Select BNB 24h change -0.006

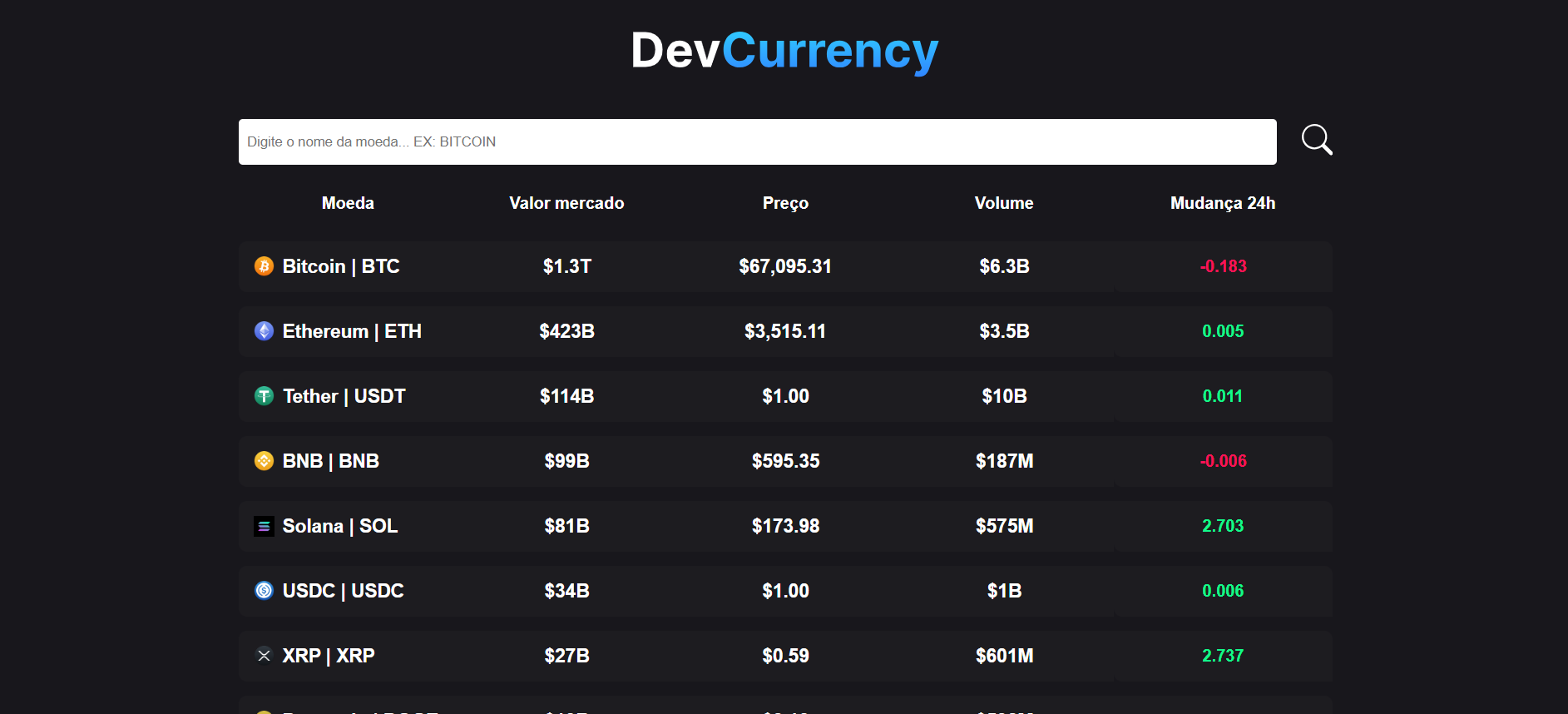click(1223, 461)
